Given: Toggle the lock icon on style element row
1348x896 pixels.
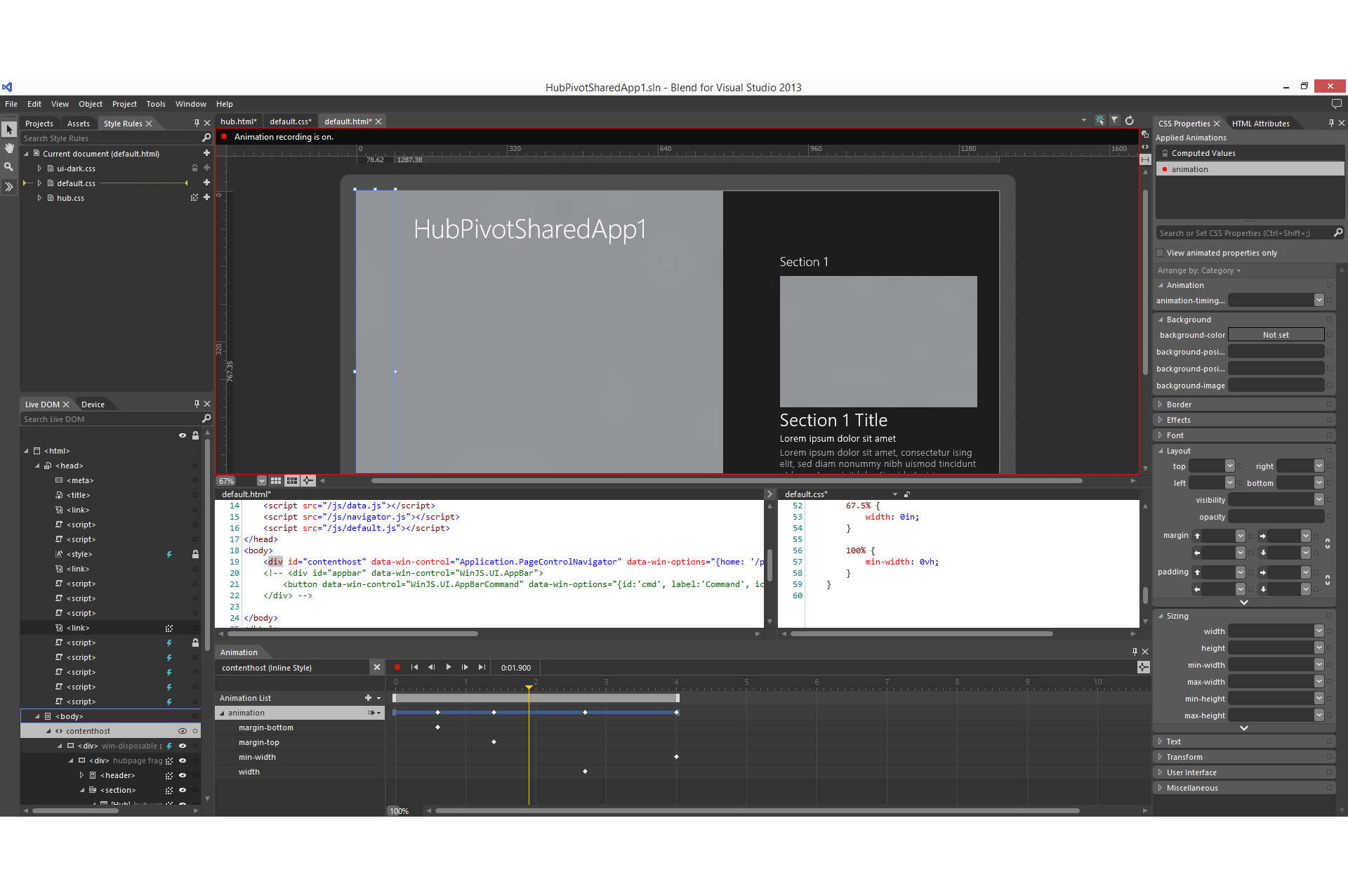Looking at the screenshot, I should point(195,554).
